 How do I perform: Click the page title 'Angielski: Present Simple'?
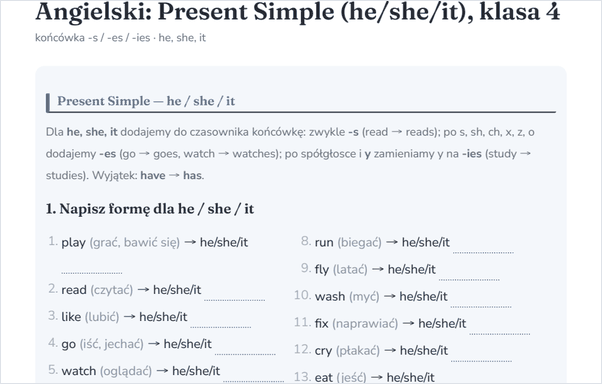pos(186,12)
